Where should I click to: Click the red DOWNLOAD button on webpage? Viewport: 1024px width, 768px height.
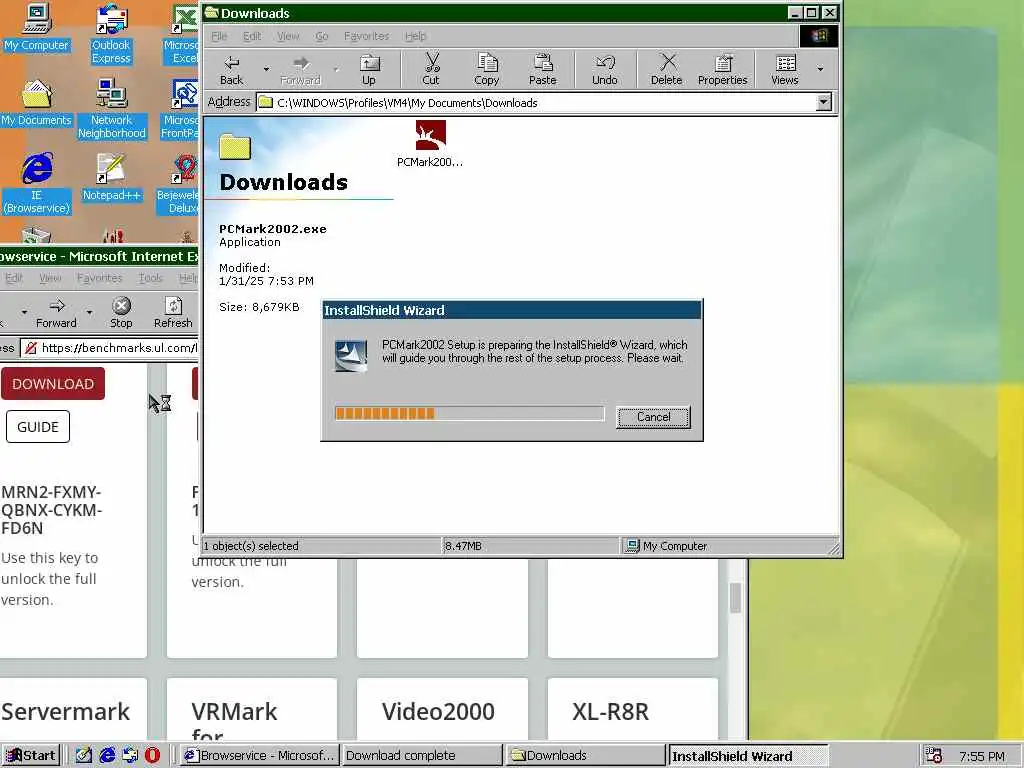[53, 384]
